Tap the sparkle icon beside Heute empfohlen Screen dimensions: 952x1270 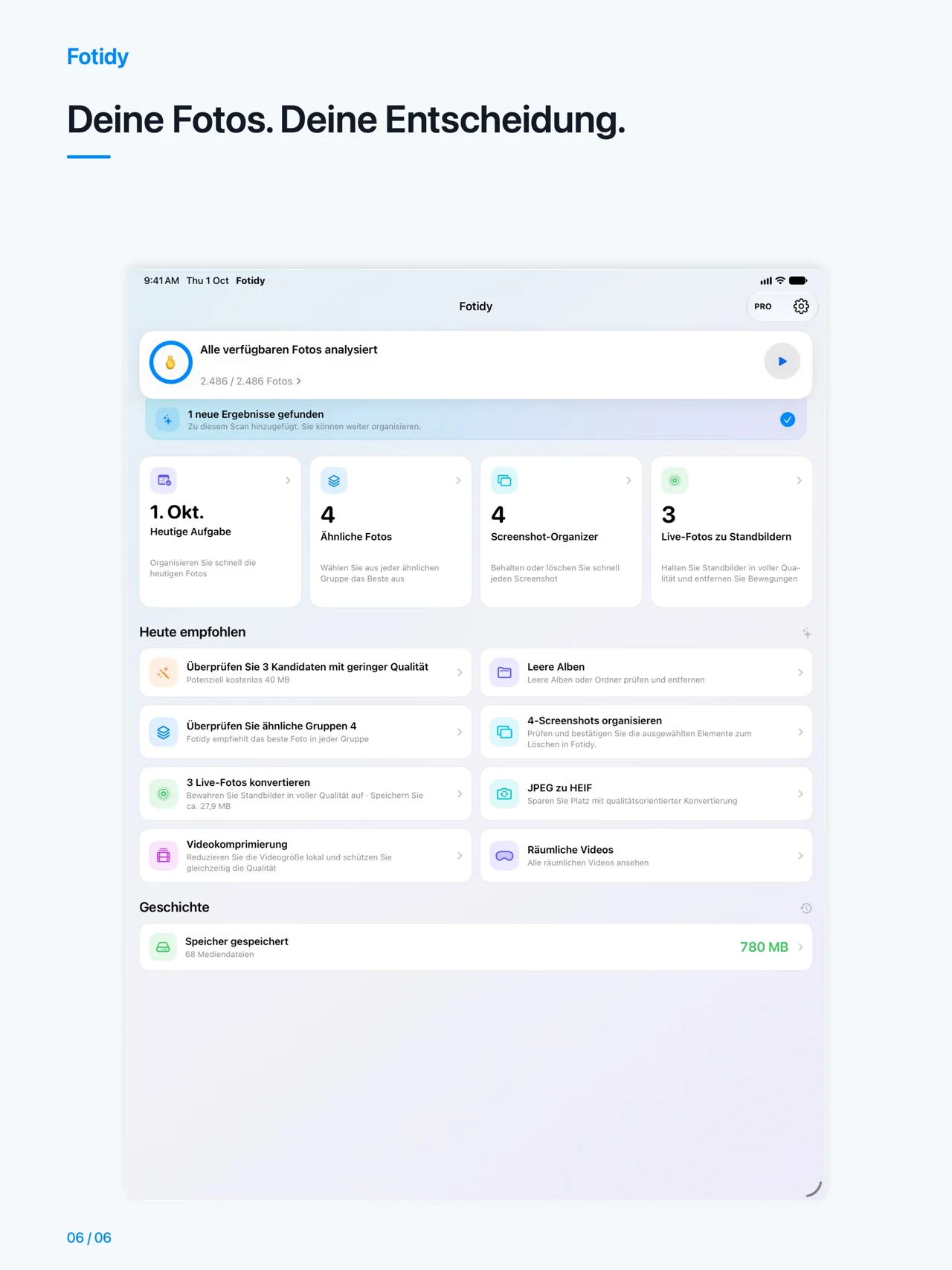pos(806,633)
